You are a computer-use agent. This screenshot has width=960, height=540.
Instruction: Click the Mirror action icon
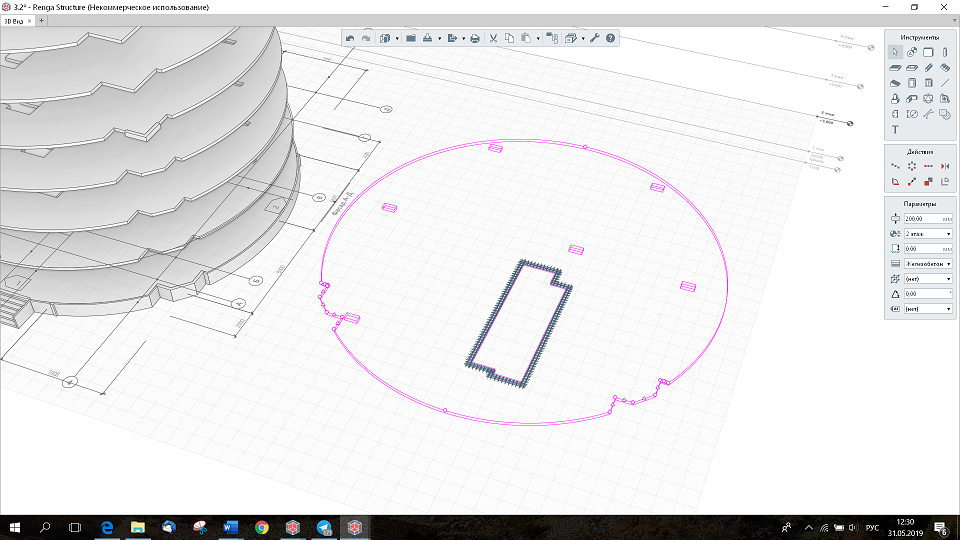pyautogui.click(x=945, y=166)
